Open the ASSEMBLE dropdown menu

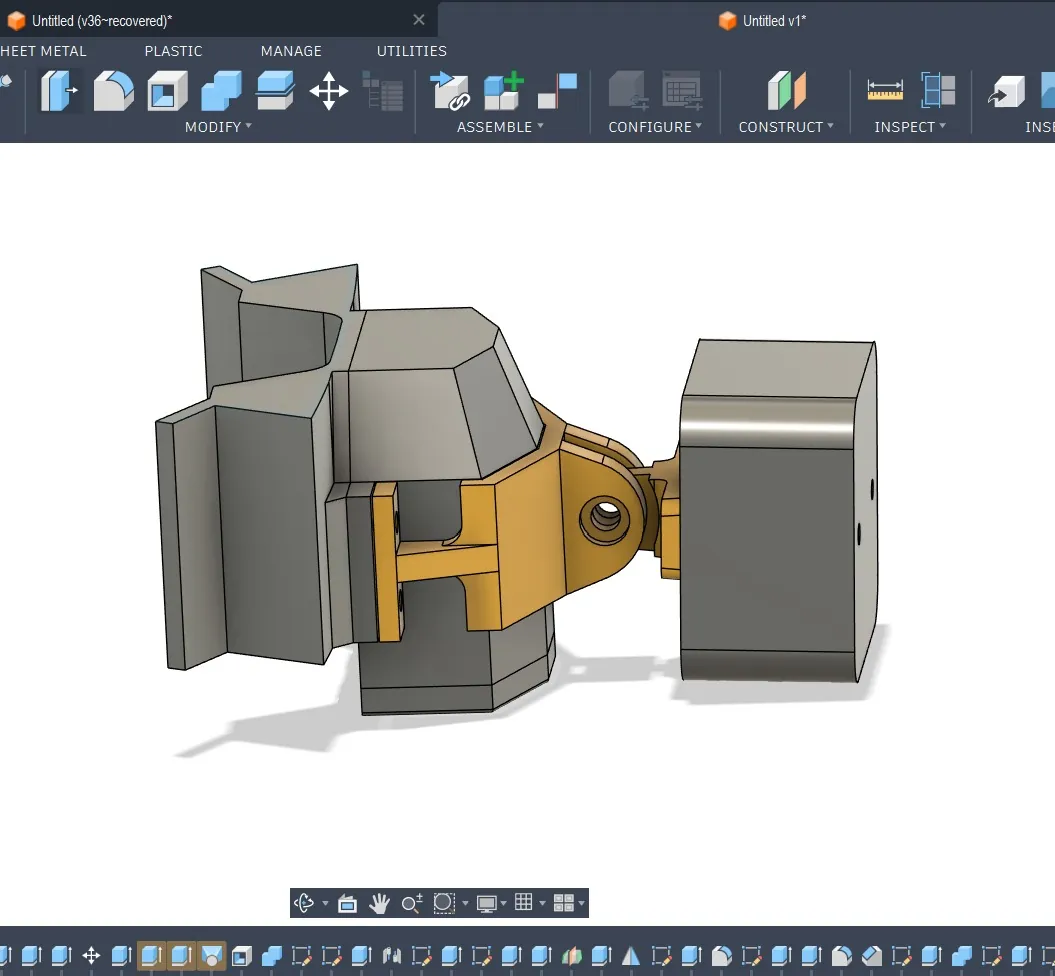point(500,127)
